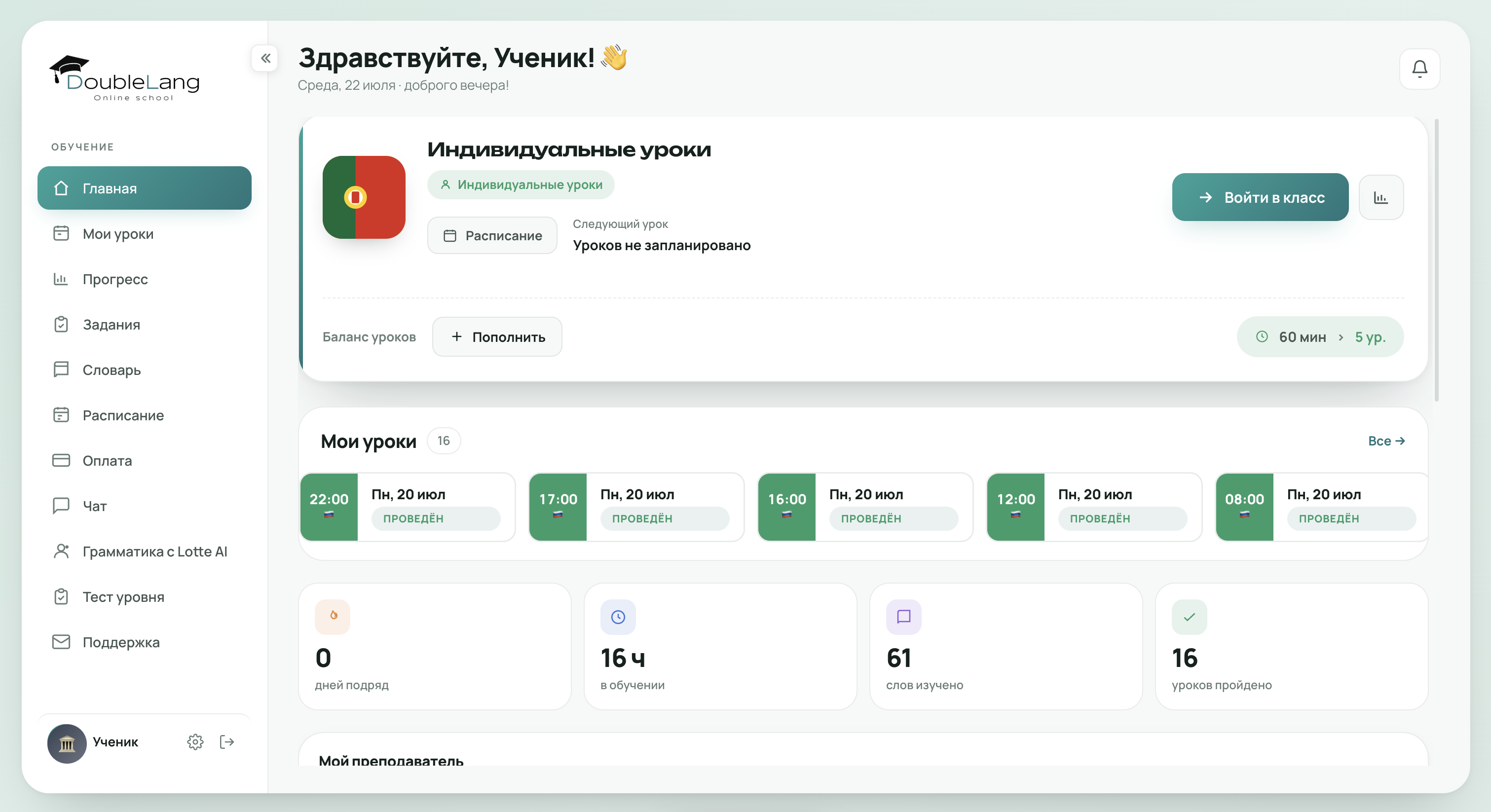The height and width of the screenshot is (812, 1491).
Task: Open Прогресс section in sidebar
Action: 144,279
